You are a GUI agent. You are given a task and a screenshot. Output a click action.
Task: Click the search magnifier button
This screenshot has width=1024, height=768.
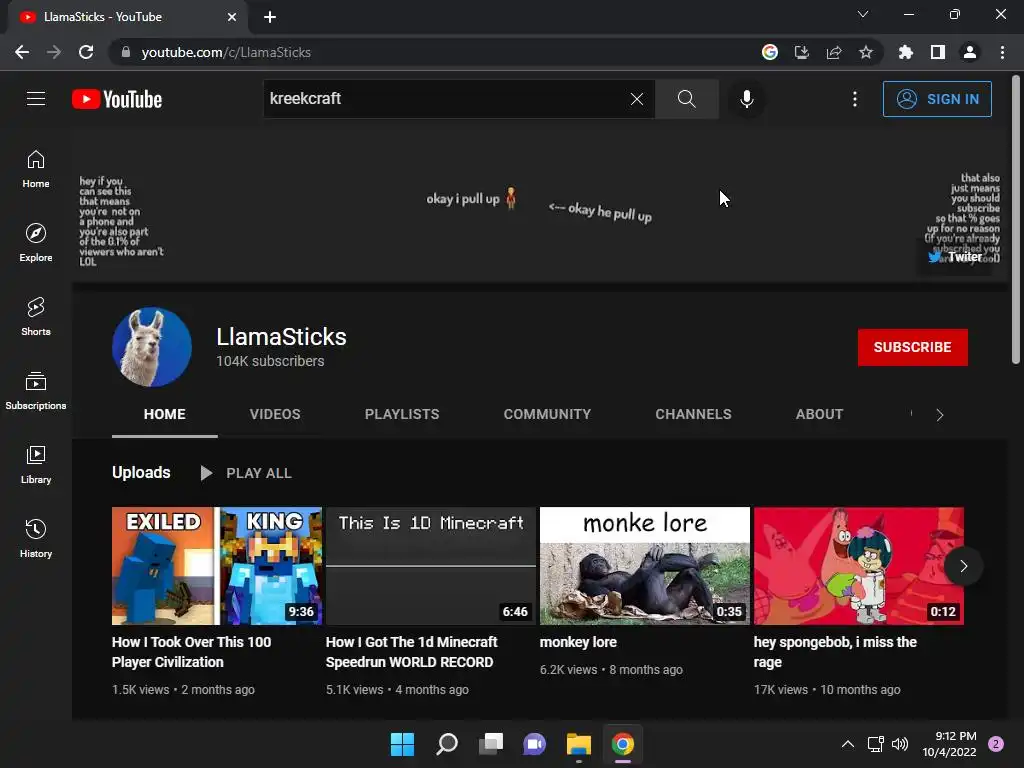pyautogui.click(x=686, y=99)
